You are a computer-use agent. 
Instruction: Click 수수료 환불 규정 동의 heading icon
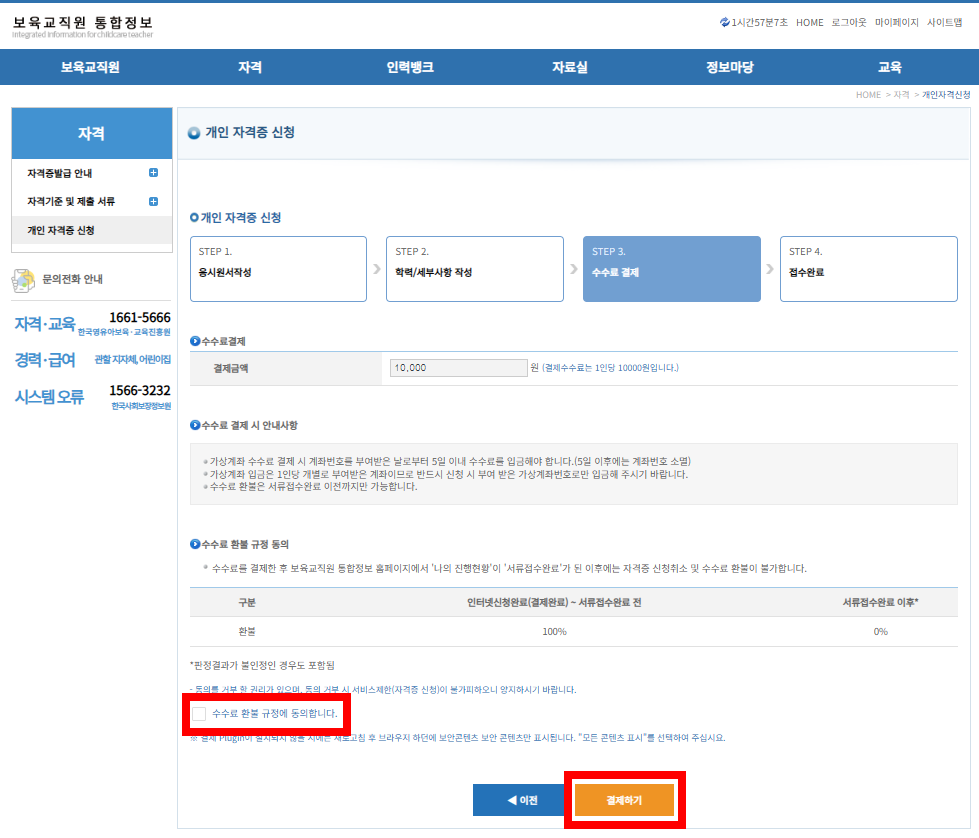195,545
